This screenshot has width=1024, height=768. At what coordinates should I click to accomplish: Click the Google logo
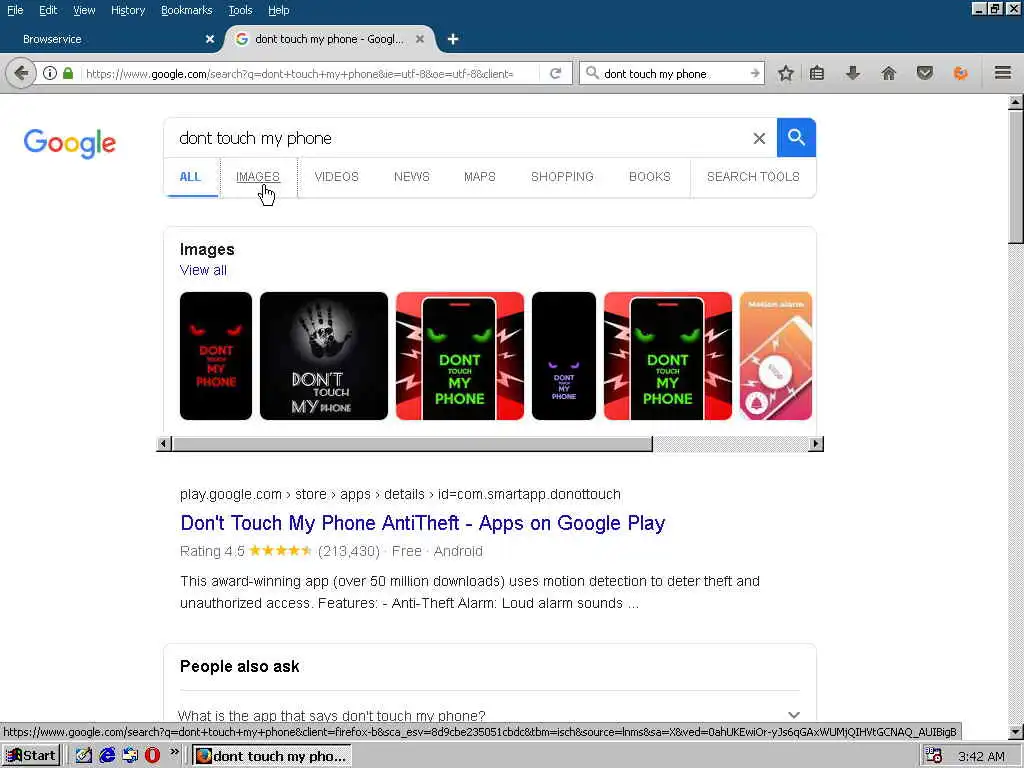70,143
